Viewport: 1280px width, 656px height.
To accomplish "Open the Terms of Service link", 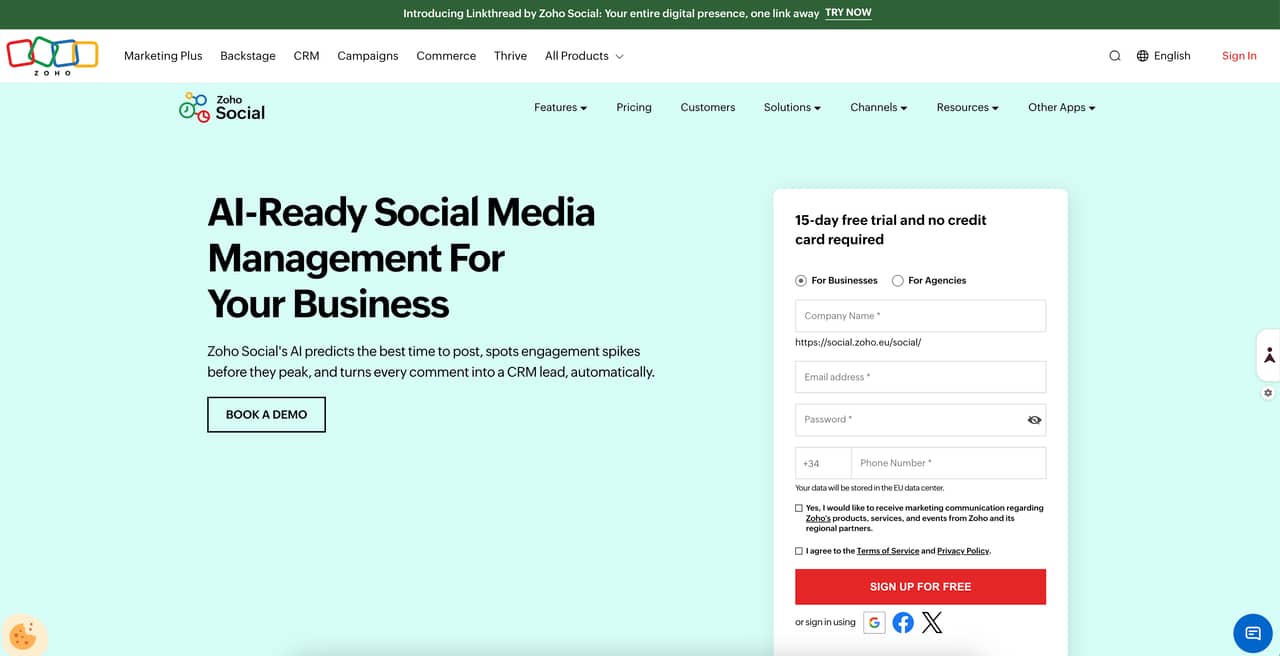I will click(x=888, y=551).
